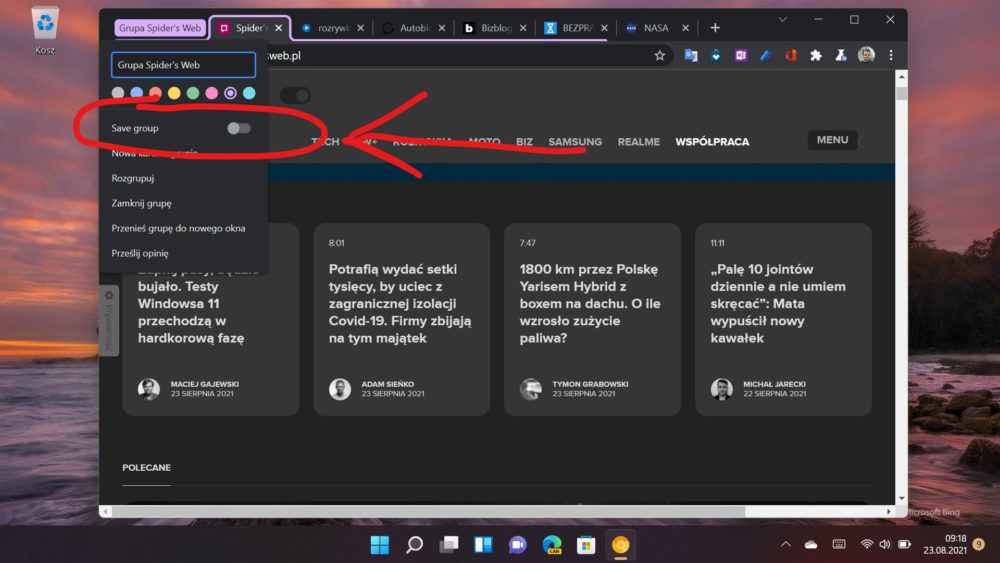
Task: Launch Edge Canary from the taskbar
Action: pos(552,545)
